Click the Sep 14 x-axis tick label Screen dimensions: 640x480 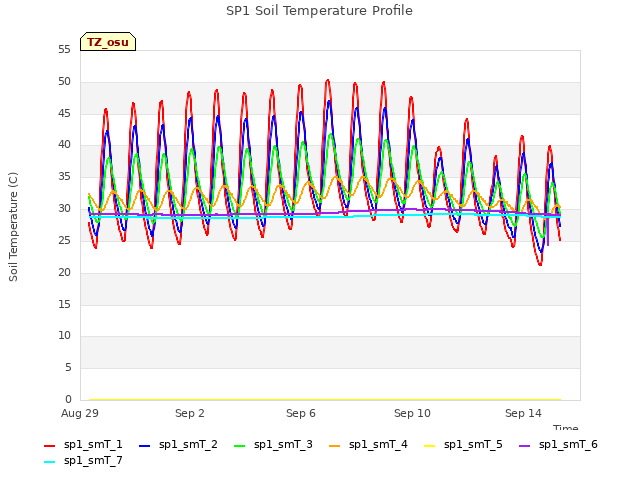coord(523,413)
